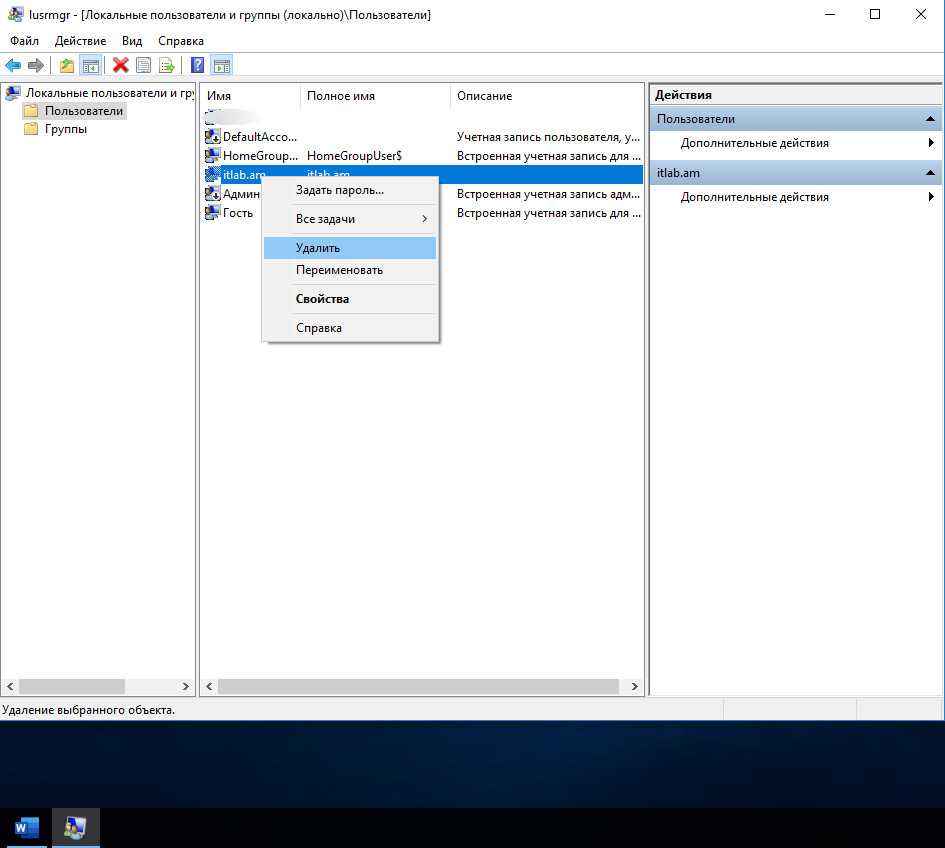Sort by the "Описание" column header
945x848 pixels.
(x=484, y=96)
